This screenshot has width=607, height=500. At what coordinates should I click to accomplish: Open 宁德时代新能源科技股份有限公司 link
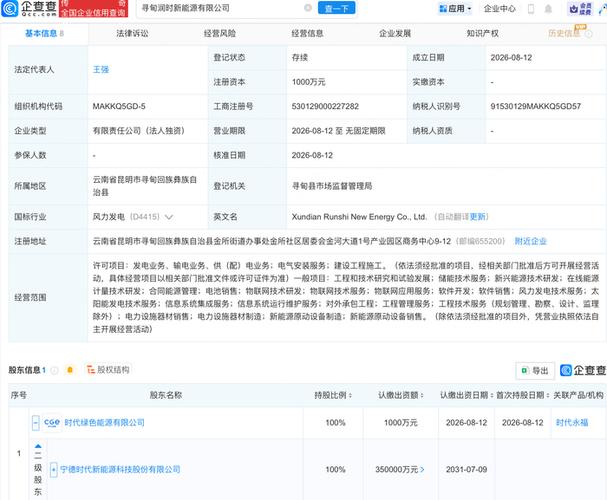[x=120, y=469]
